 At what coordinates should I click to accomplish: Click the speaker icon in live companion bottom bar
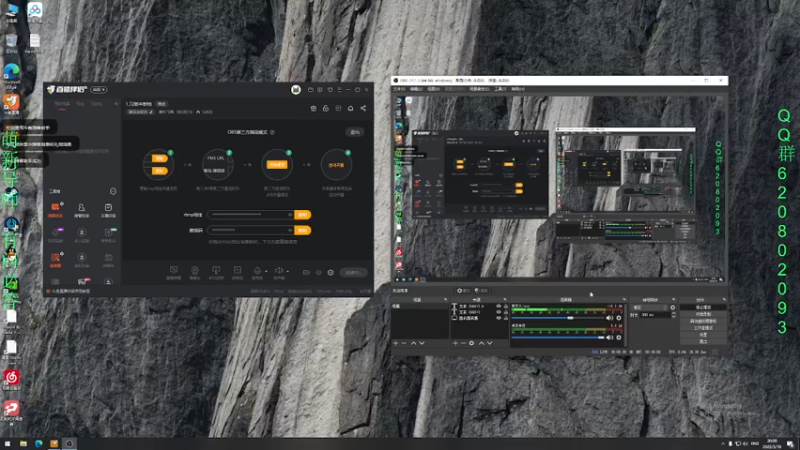pos(279,270)
